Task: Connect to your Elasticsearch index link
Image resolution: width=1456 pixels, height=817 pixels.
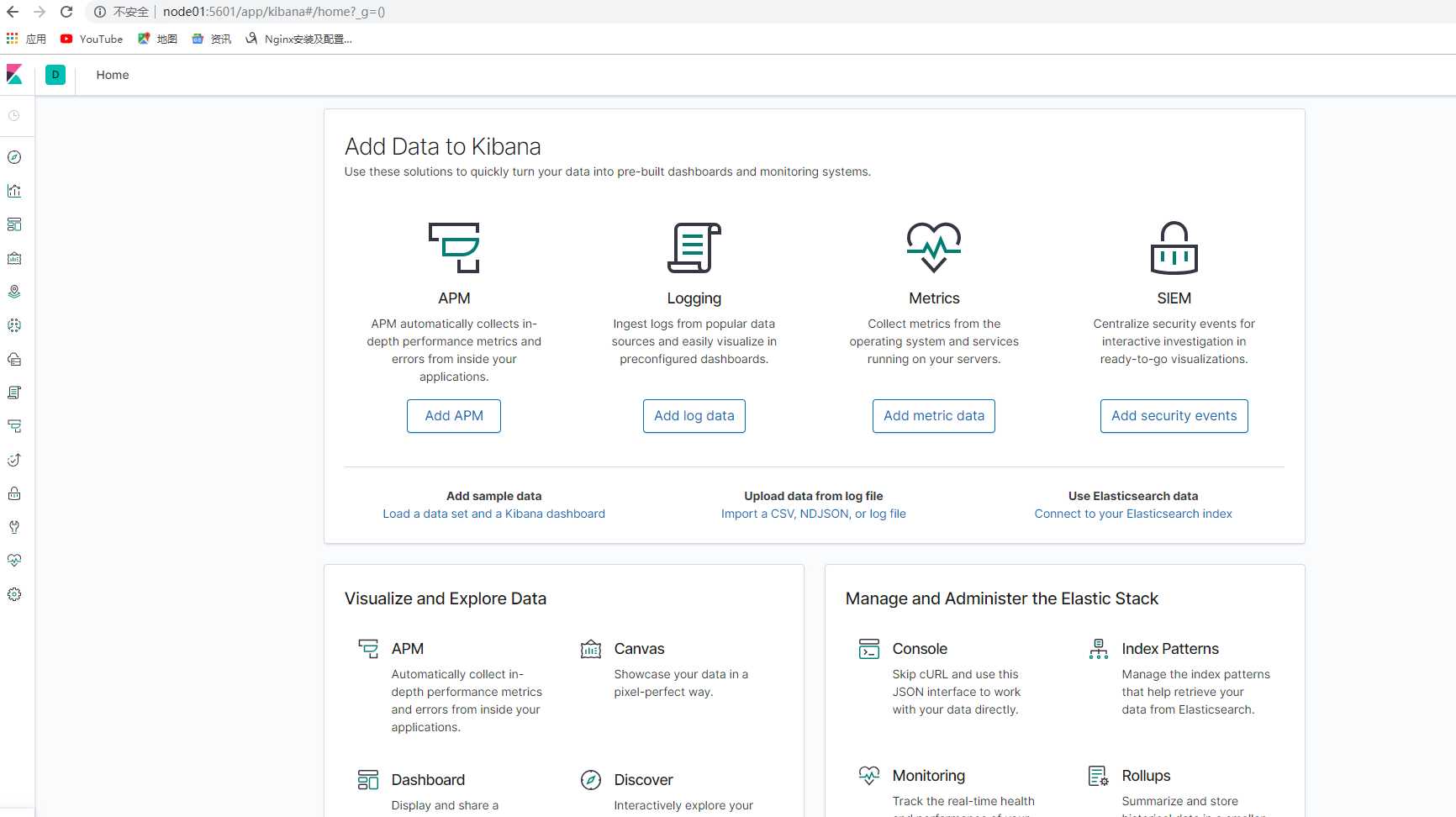Action: point(1133,514)
